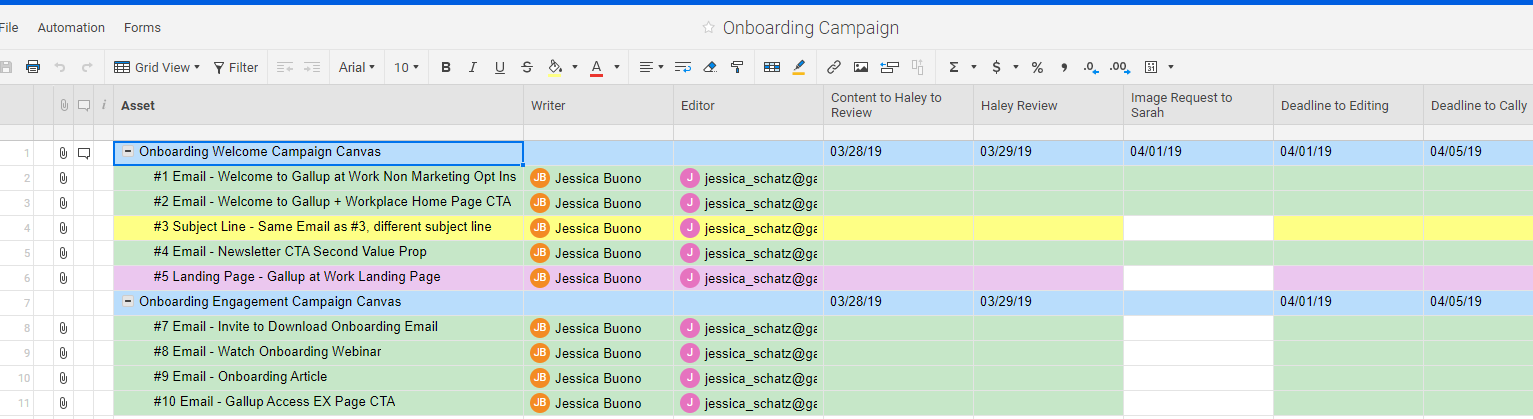Open the date format dropdown arrow
Image resolution: width=1533 pixels, height=419 pixels.
[1171, 67]
